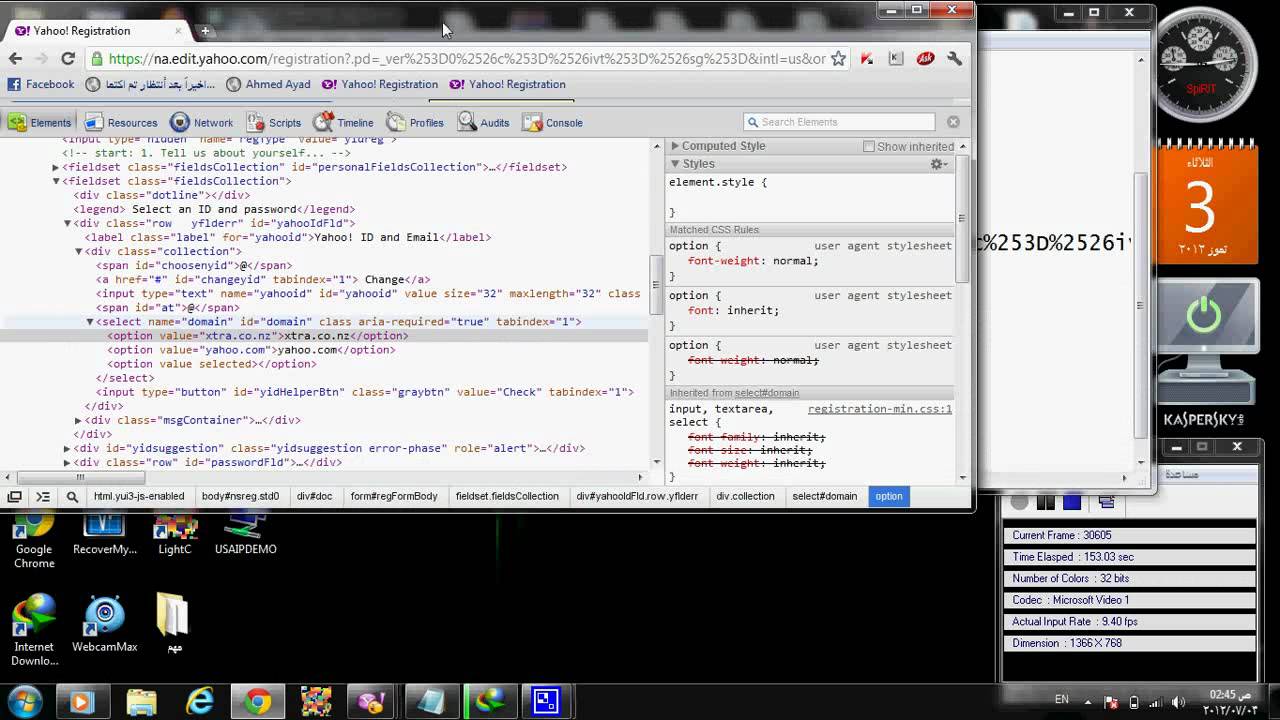Open the Audits panel
The image size is (1280, 720).
(x=483, y=122)
